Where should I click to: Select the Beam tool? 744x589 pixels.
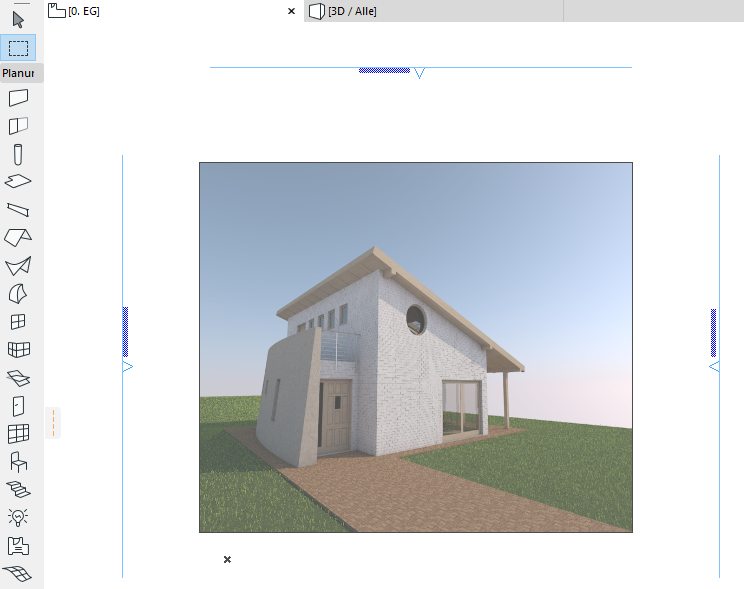pos(18,209)
